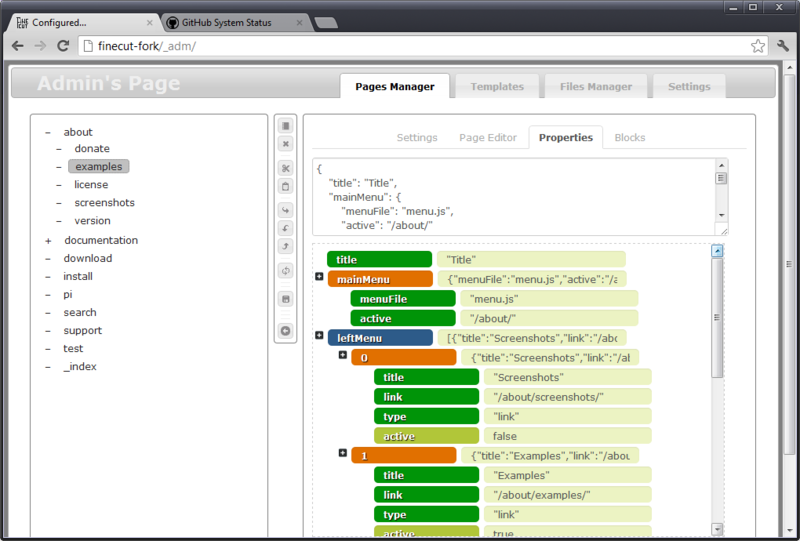Select the install page in tree

click(78, 277)
